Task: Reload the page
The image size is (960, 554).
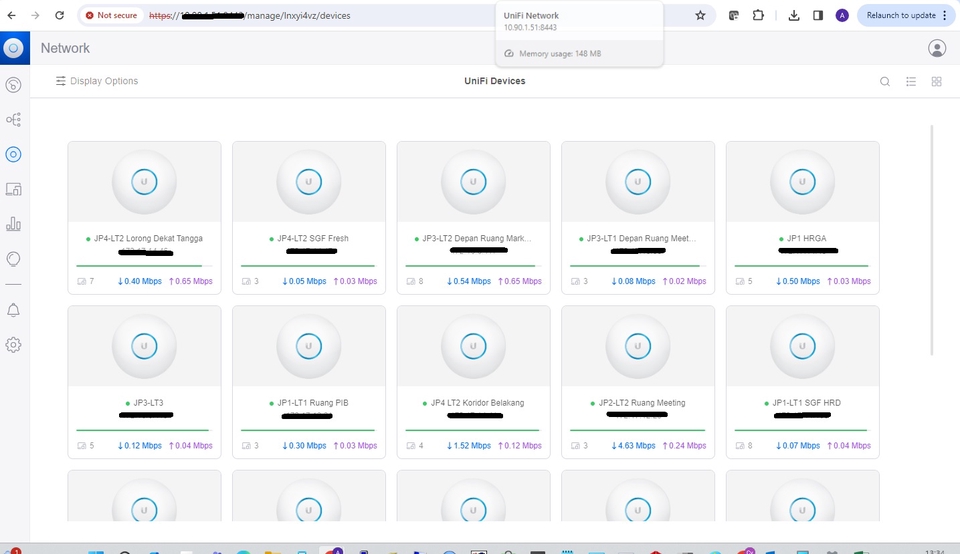Action: pos(59,15)
